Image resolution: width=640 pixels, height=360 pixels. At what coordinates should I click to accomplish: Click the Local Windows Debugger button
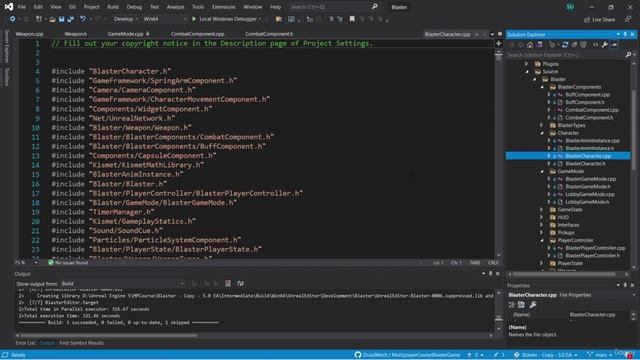click(228, 19)
